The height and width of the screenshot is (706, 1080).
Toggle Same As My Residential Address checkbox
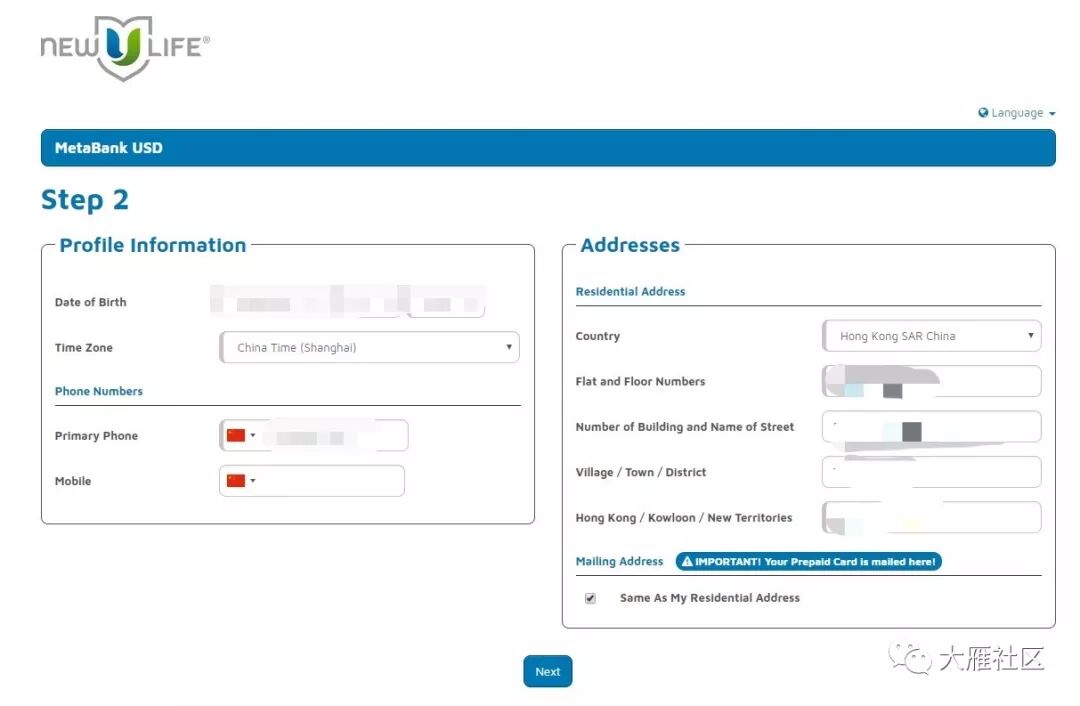[590, 598]
